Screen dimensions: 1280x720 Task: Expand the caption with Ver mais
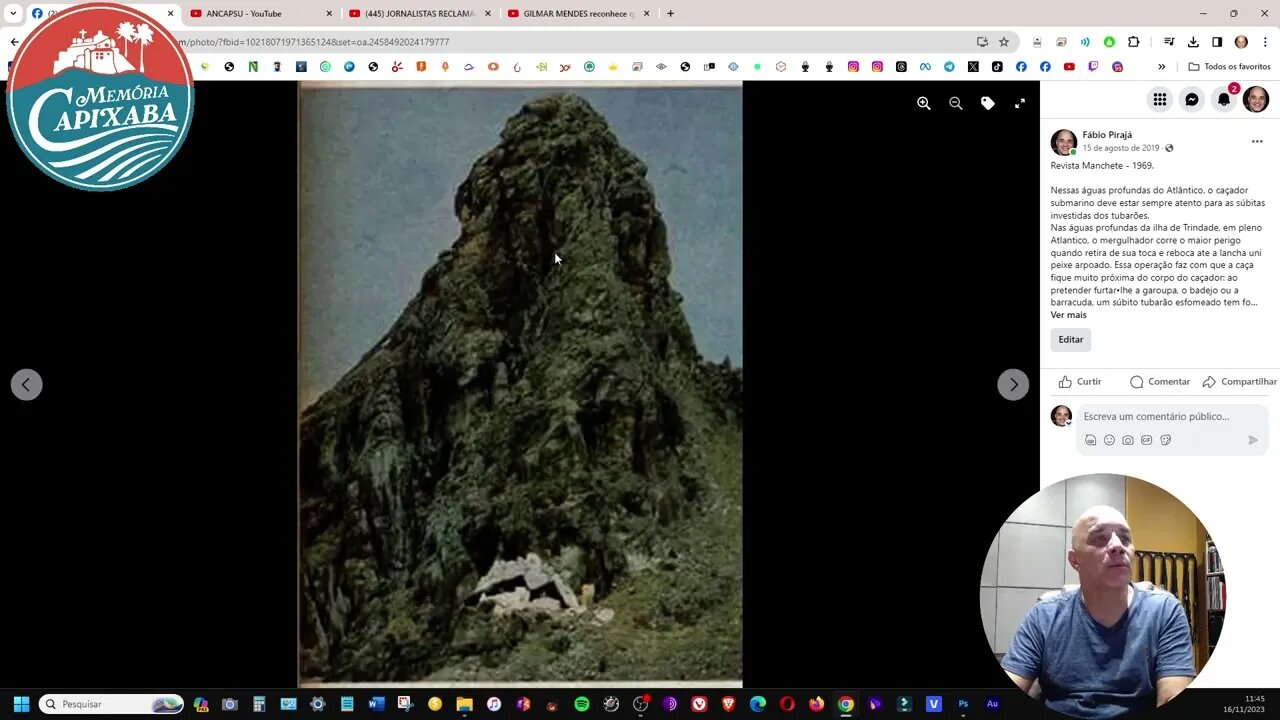[x=1068, y=315]
